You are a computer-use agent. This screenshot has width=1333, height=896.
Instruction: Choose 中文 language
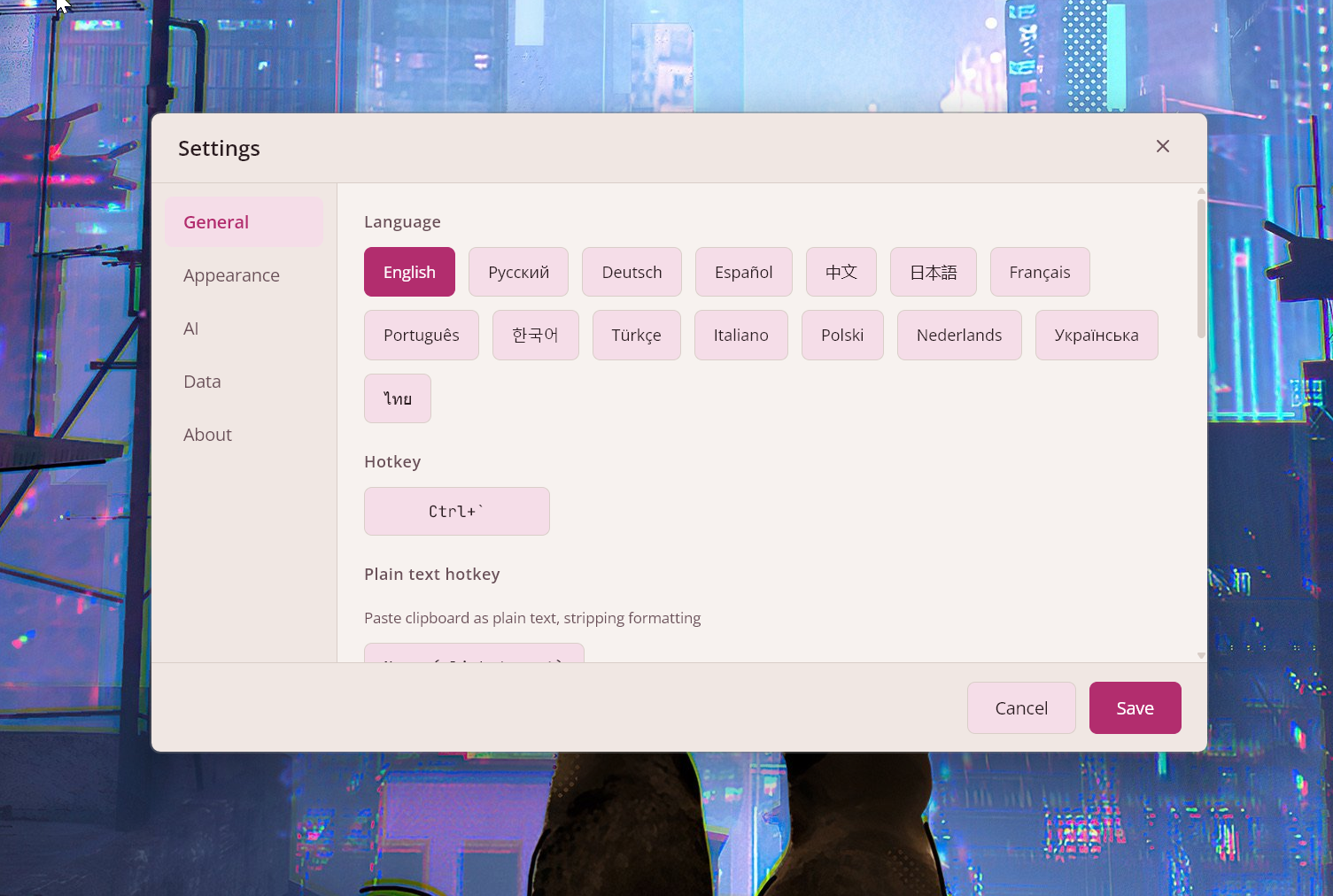(x=841, y=272)
